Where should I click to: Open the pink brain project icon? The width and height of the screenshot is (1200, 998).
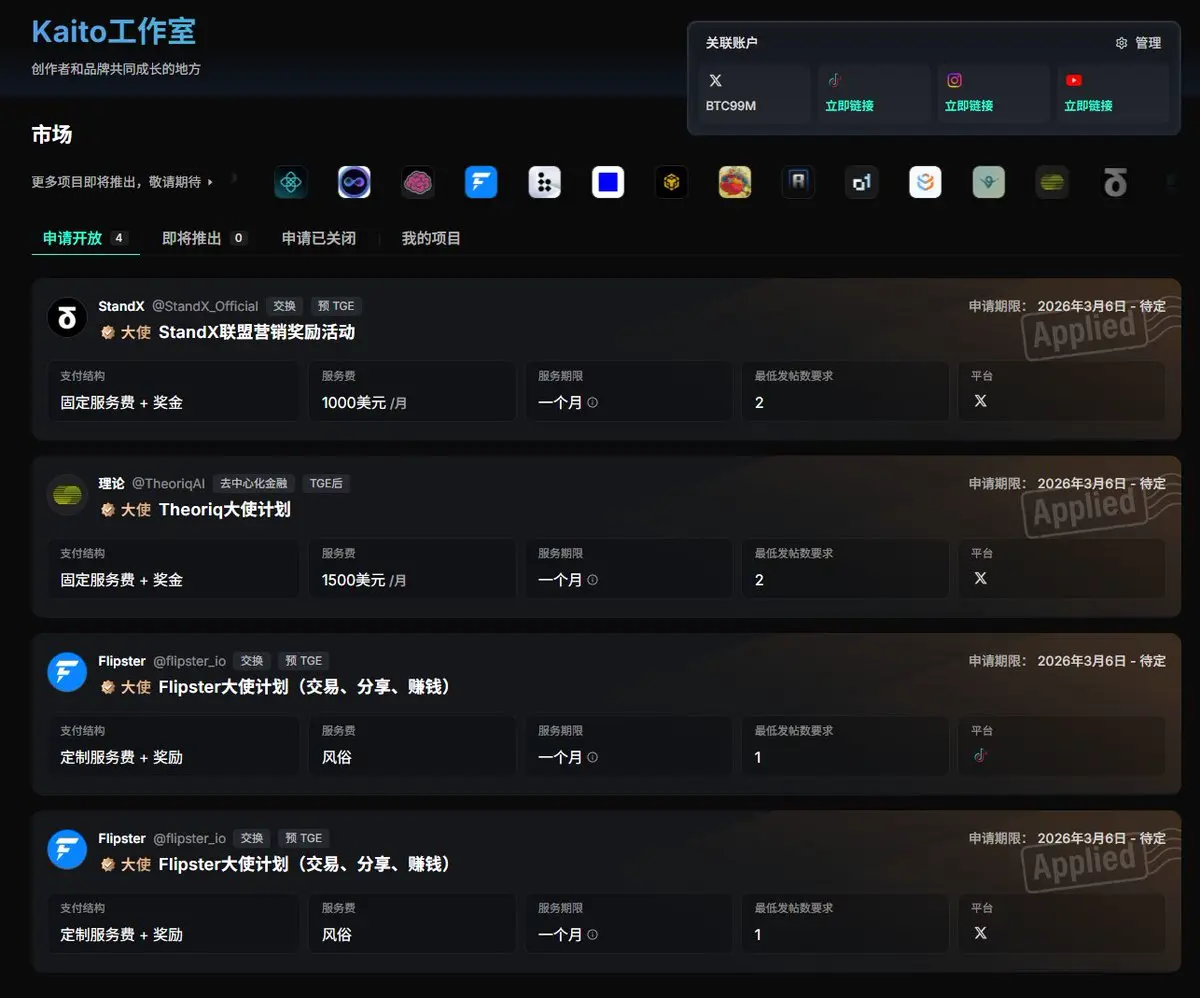(418, 182)
